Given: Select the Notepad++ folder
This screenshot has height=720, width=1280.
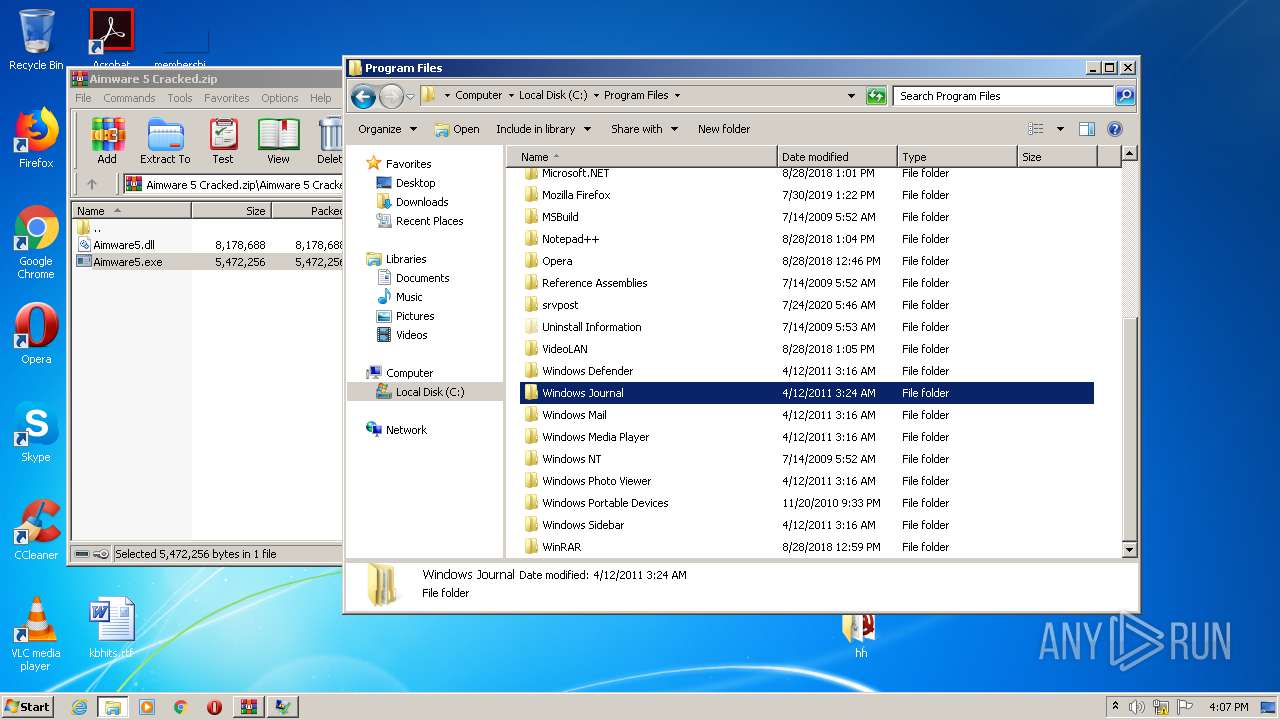Looking at the screenshot, I should pyautogui.click(x=808, y=239).
